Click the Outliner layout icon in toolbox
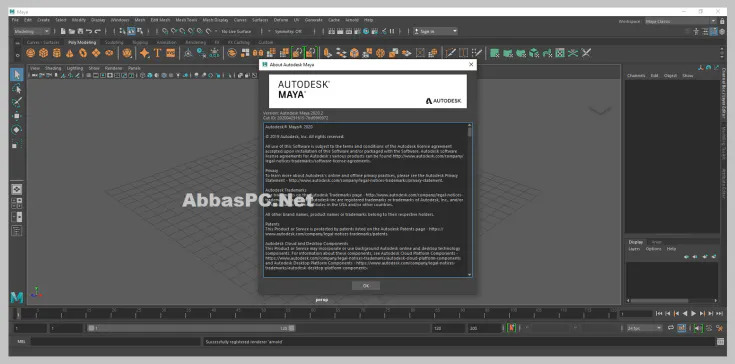Image resolution: width=735 pixels, height=364 pixels. click(17, 230)
